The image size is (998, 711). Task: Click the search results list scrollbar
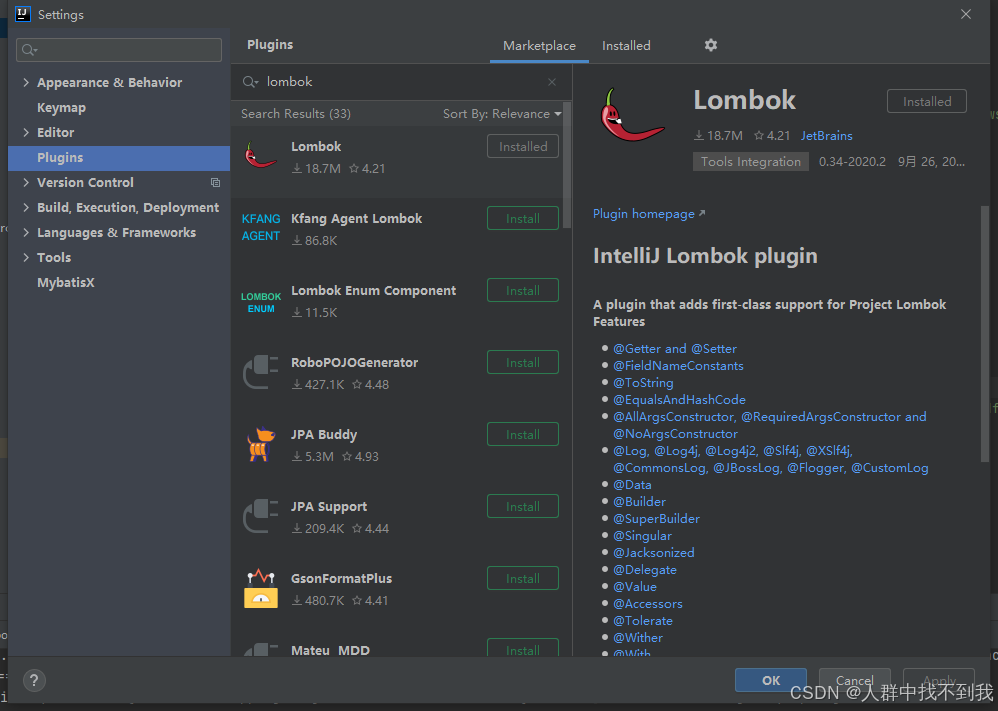(x=567, y=165)
